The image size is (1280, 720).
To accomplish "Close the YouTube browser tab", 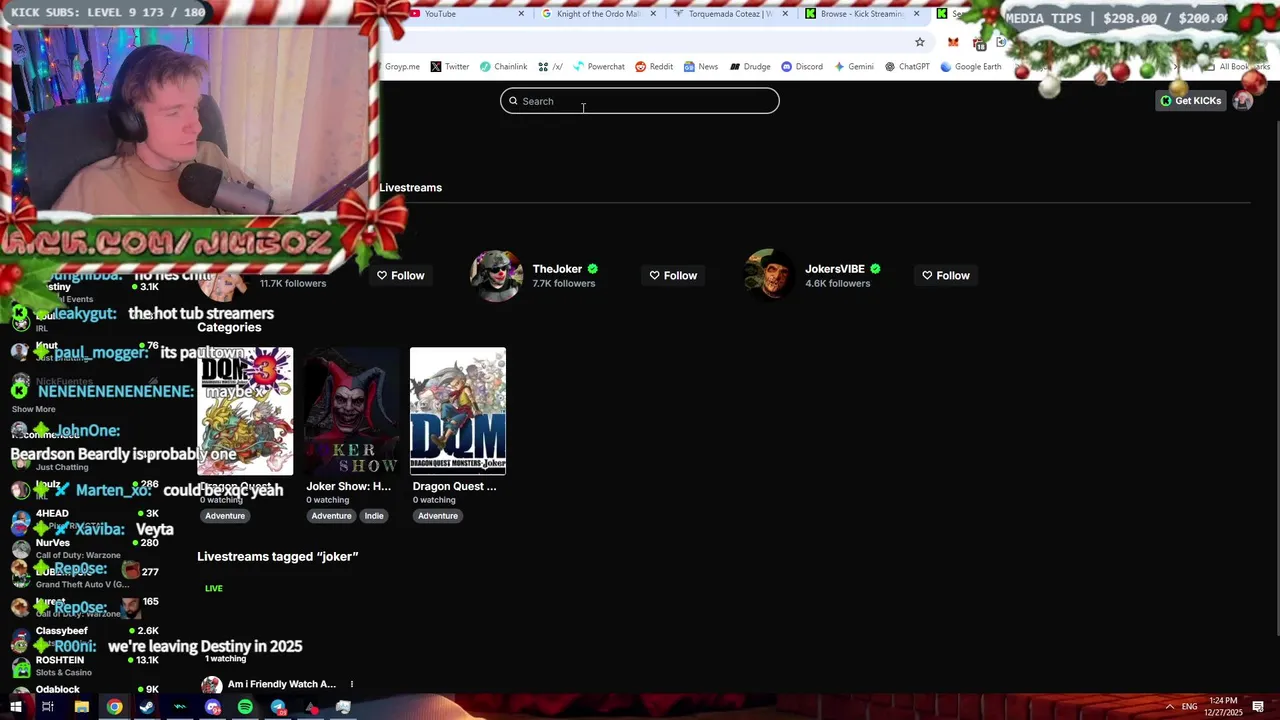I will [x=521, y=14].
